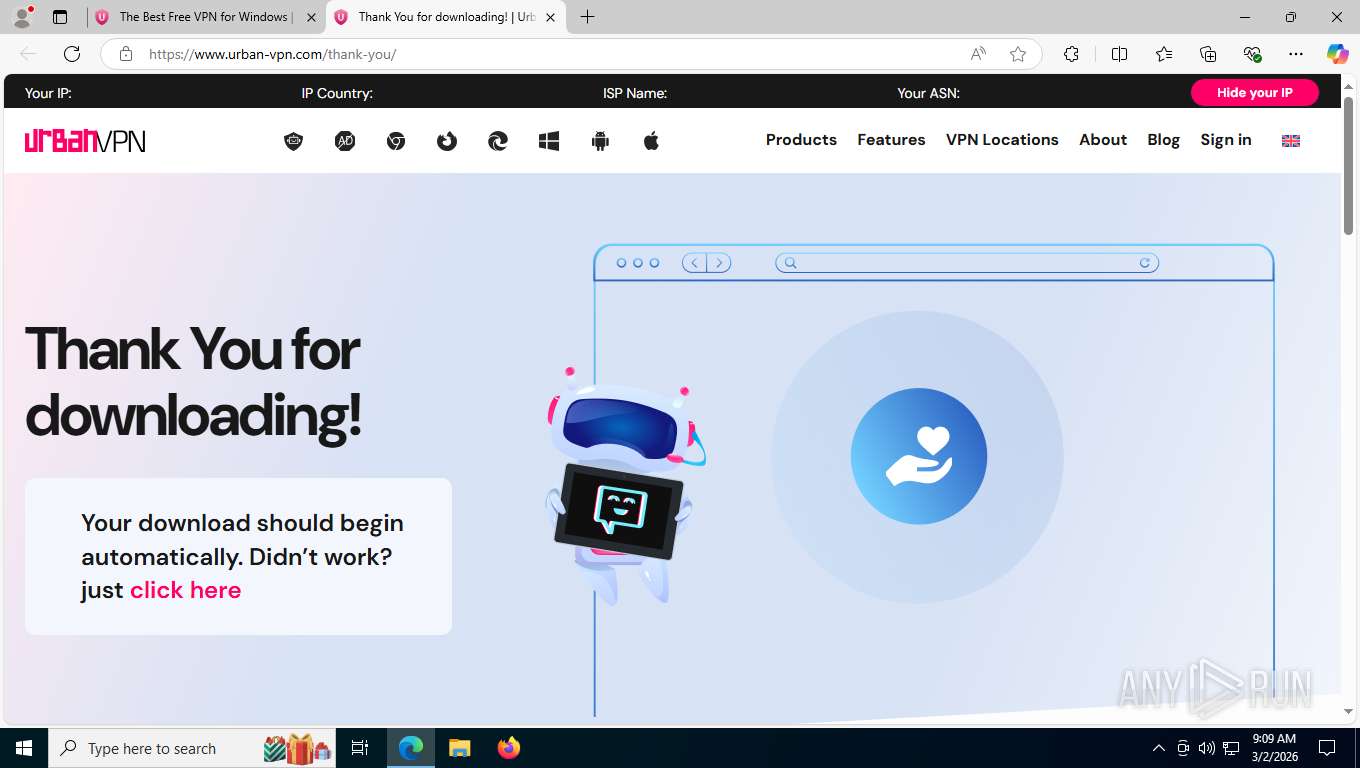The width and height of the screenshot is (1360, 768).
Task: Open the volume control
Action: tap(1207, 748)
